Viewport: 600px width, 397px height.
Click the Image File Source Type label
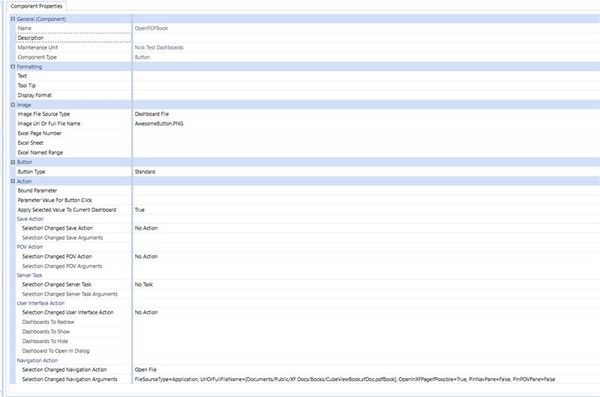tap(44, 114)
